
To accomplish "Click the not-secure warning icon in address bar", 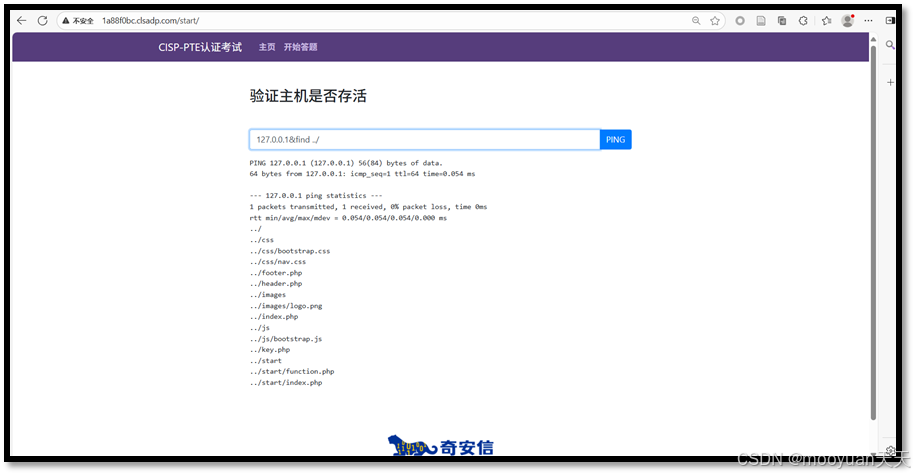I will pos(66,20).
